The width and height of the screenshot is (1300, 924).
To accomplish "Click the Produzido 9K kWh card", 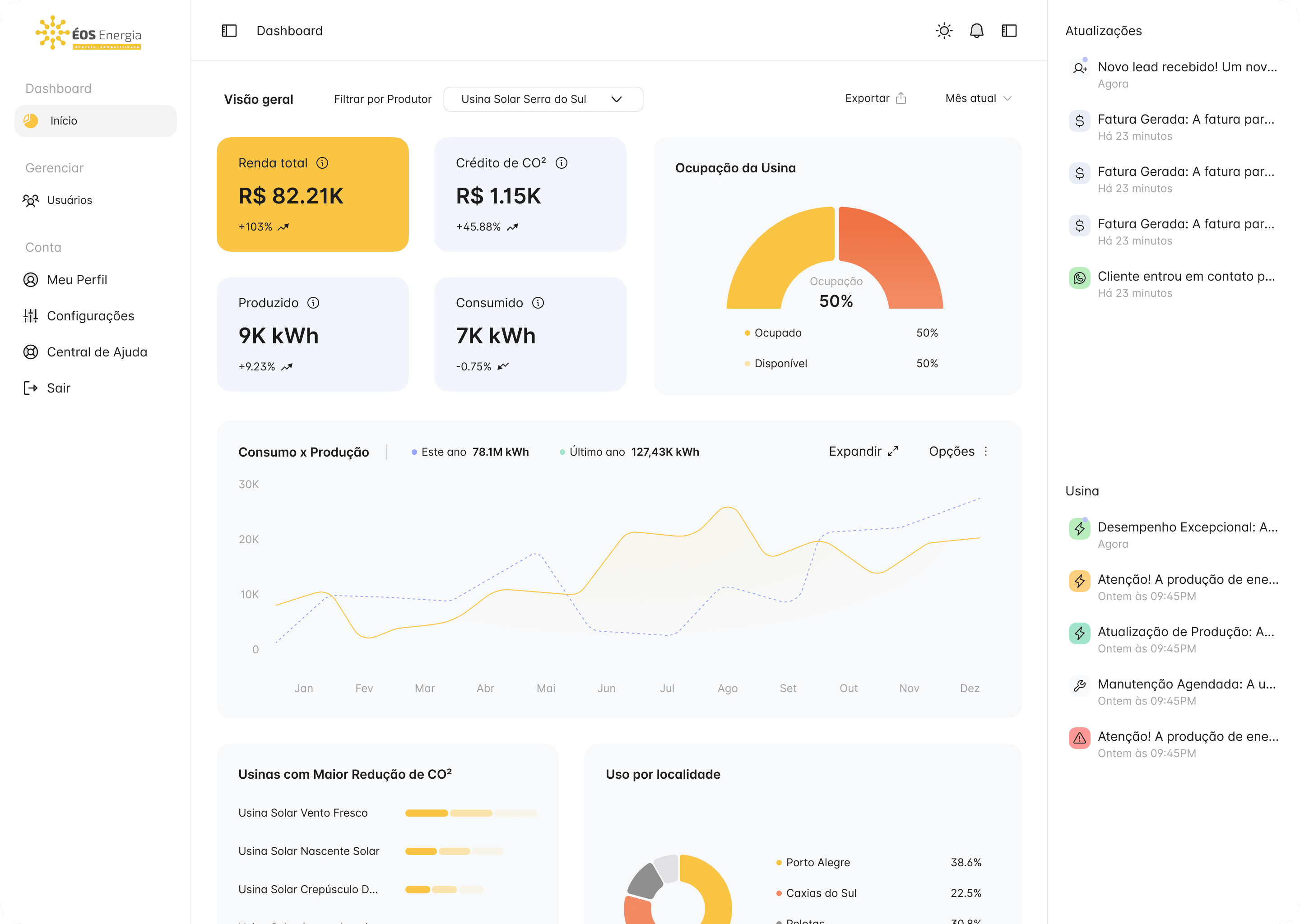I will (312, 334).
